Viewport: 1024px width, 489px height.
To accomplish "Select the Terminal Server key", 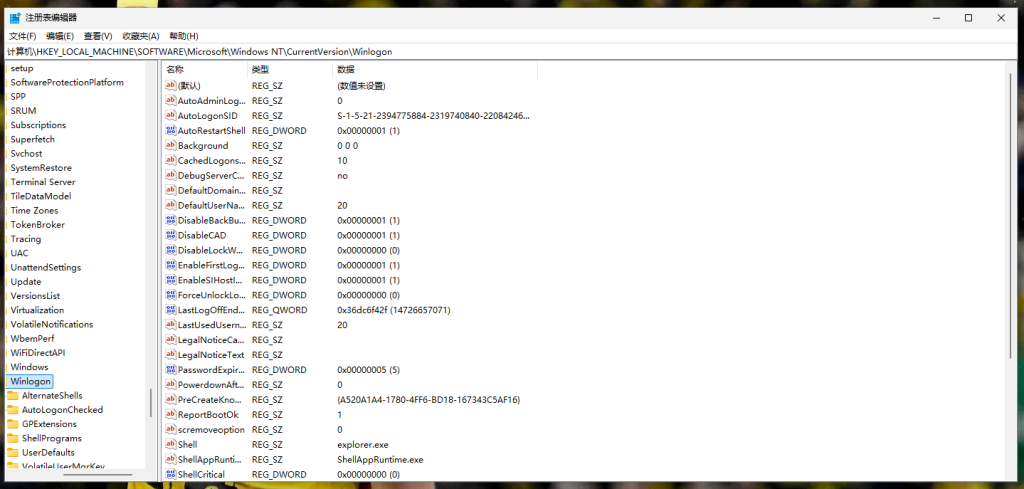I will point(43,182).
